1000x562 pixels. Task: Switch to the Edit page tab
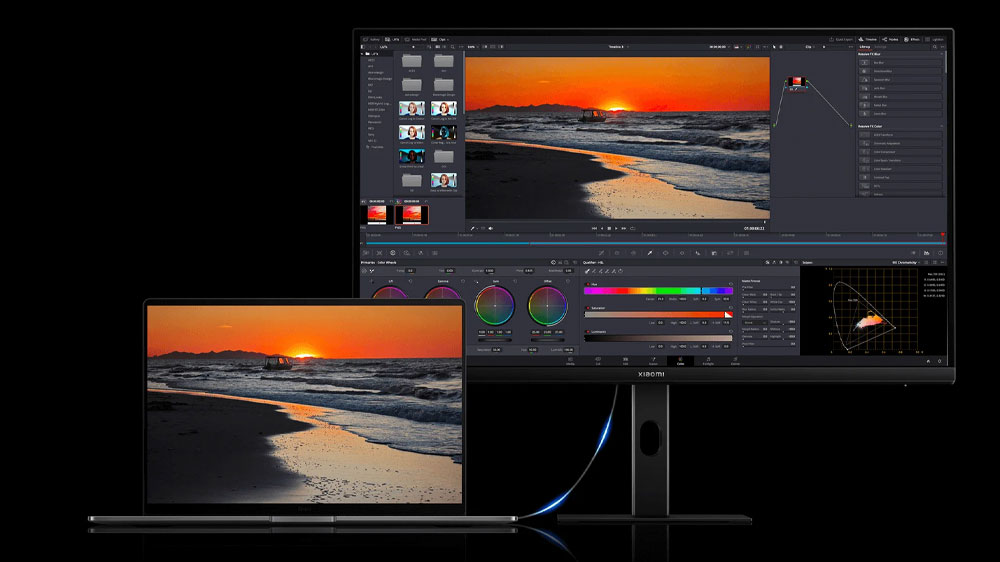[x=625, y=361]
